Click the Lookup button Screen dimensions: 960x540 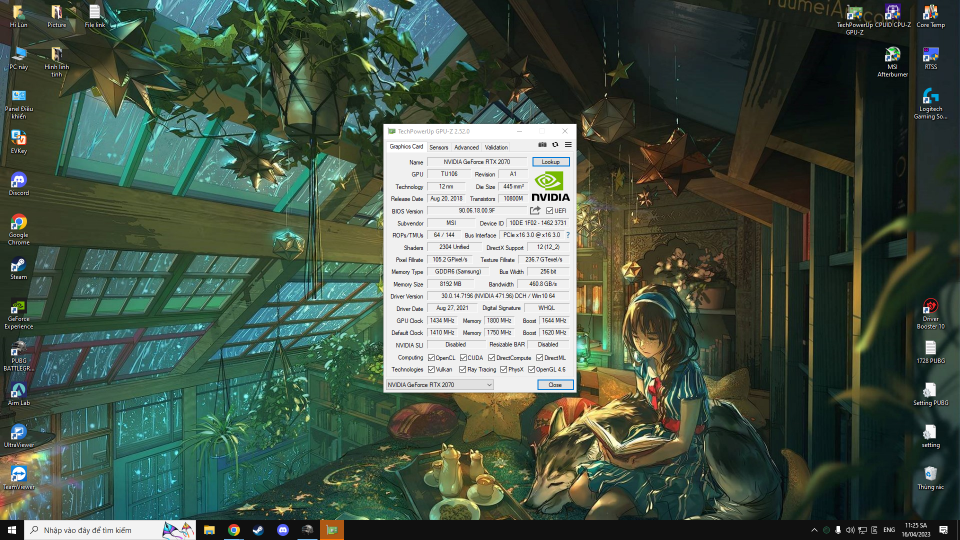[551, 161]
